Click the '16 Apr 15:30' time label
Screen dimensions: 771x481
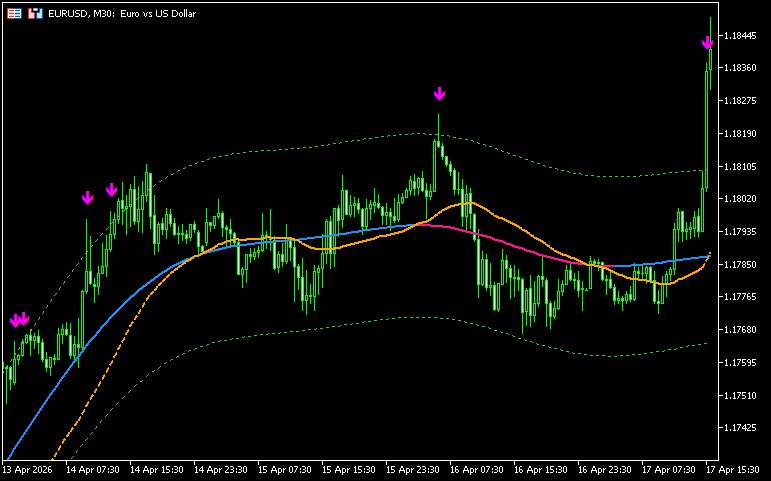click(x=540, y=470)
